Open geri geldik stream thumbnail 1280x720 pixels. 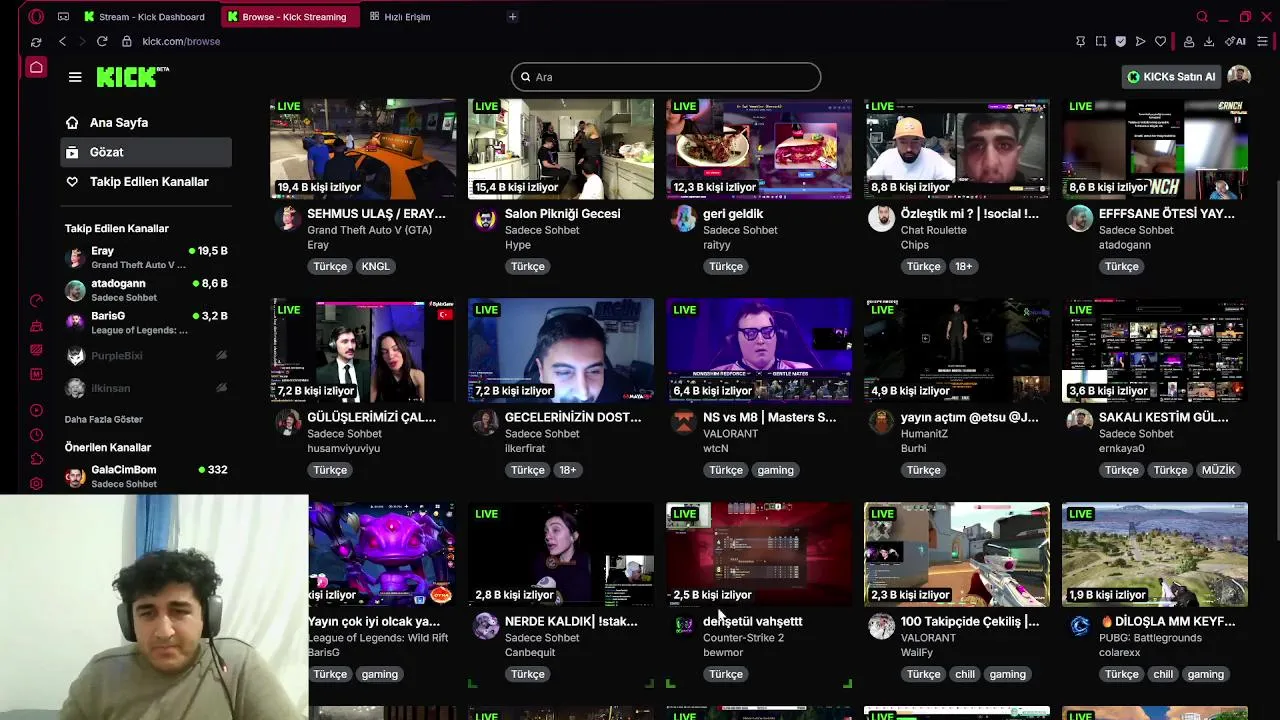(x=759, y=148)
